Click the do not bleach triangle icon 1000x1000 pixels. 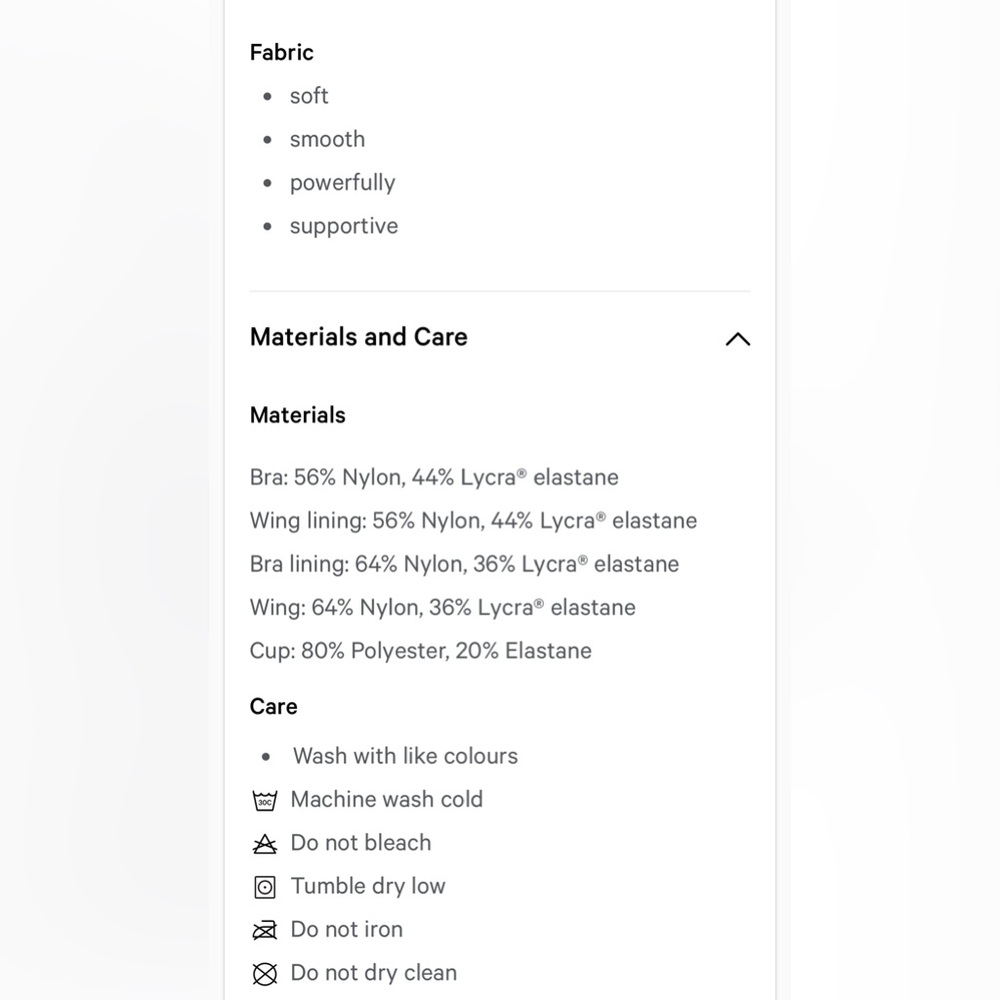tap(265, 844)
